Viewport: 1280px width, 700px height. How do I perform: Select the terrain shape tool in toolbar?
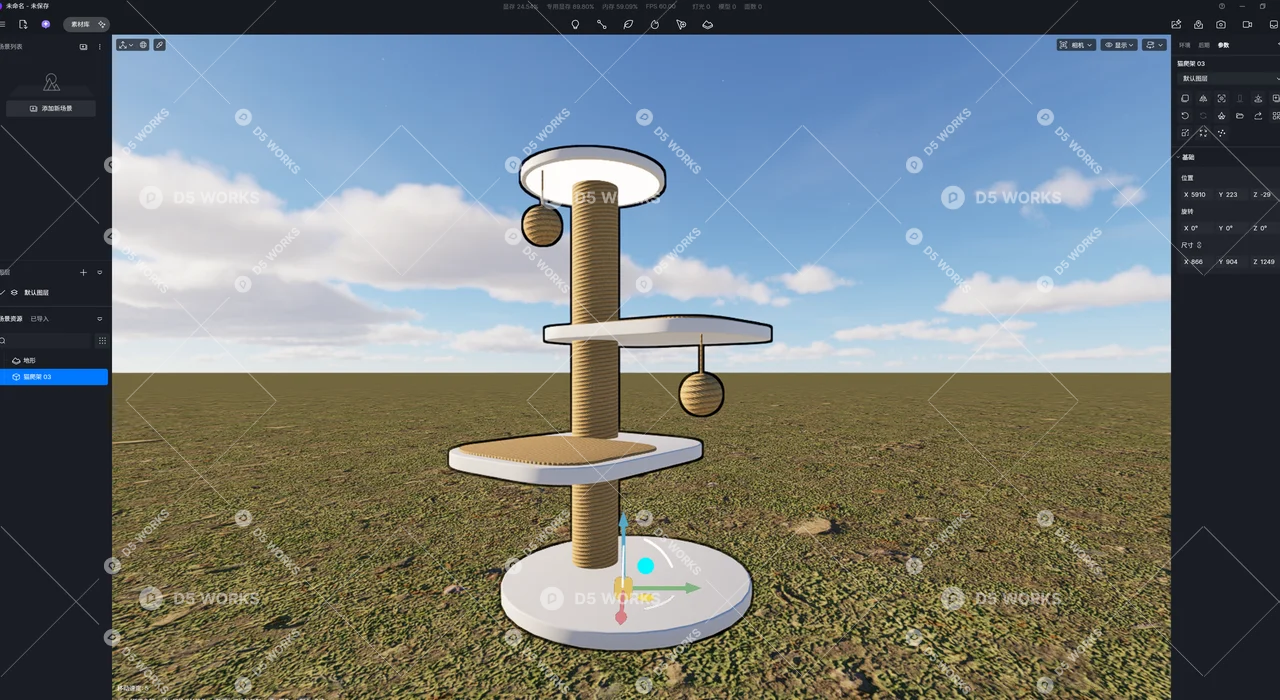coord(708,24)
